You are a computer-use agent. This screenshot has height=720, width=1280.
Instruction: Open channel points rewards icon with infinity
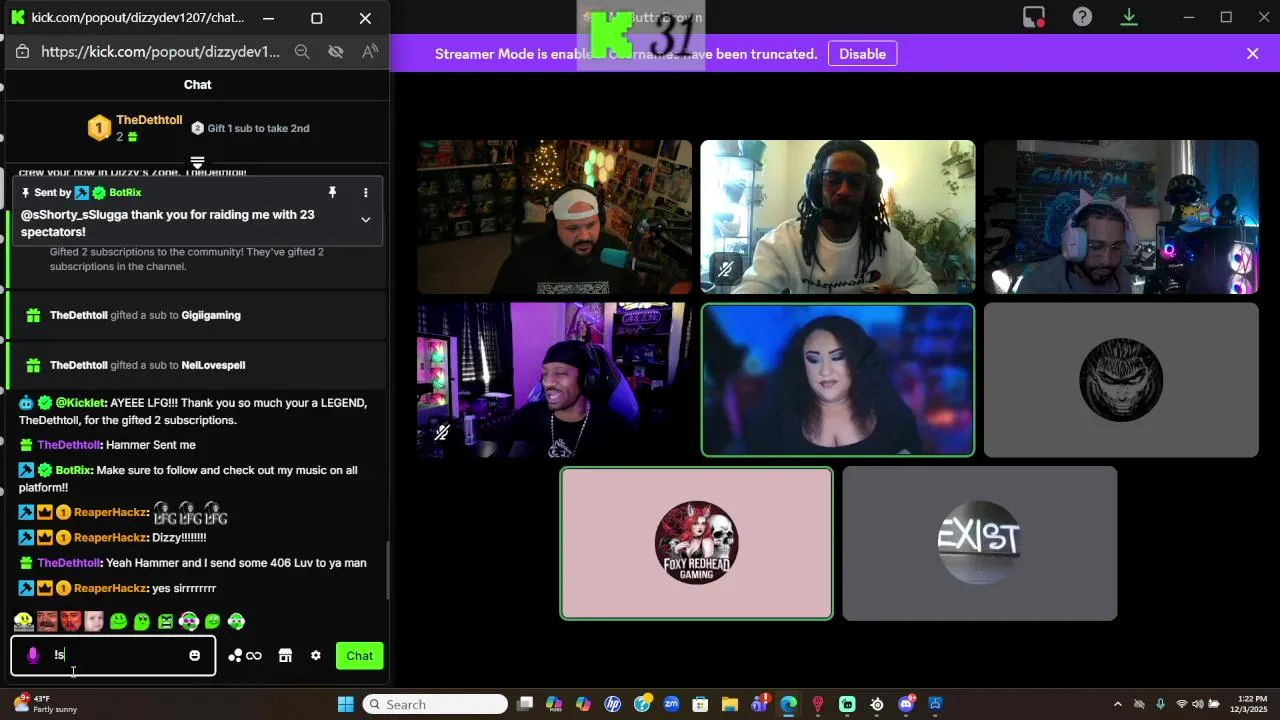[245, 656]
